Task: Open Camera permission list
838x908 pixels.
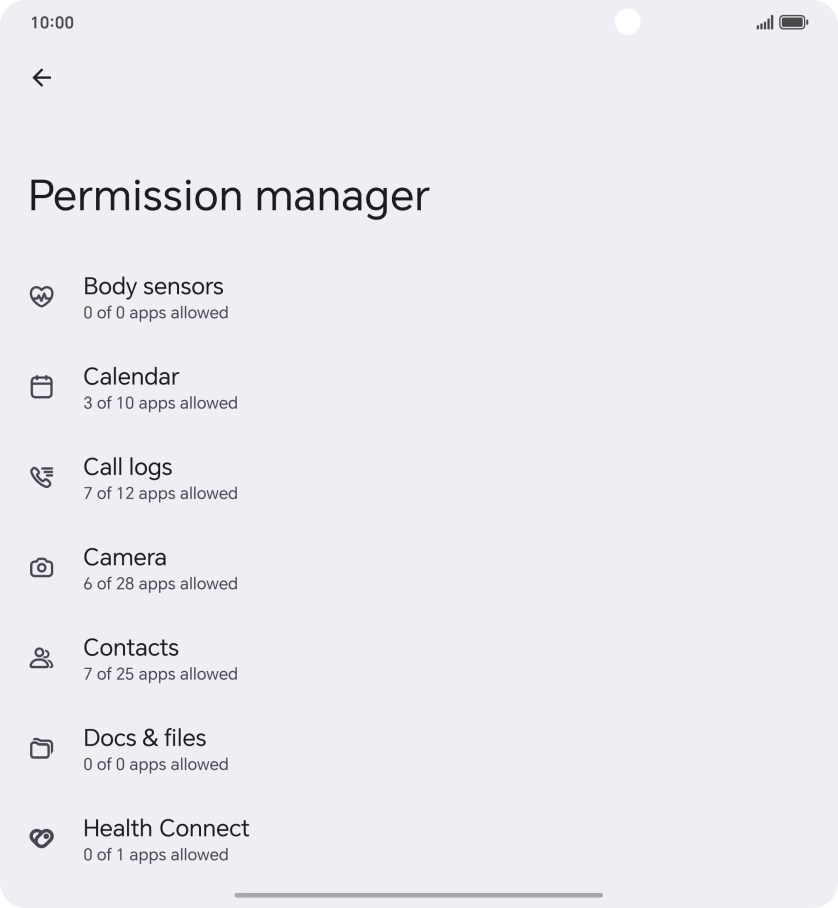Action: click(125, 557)
